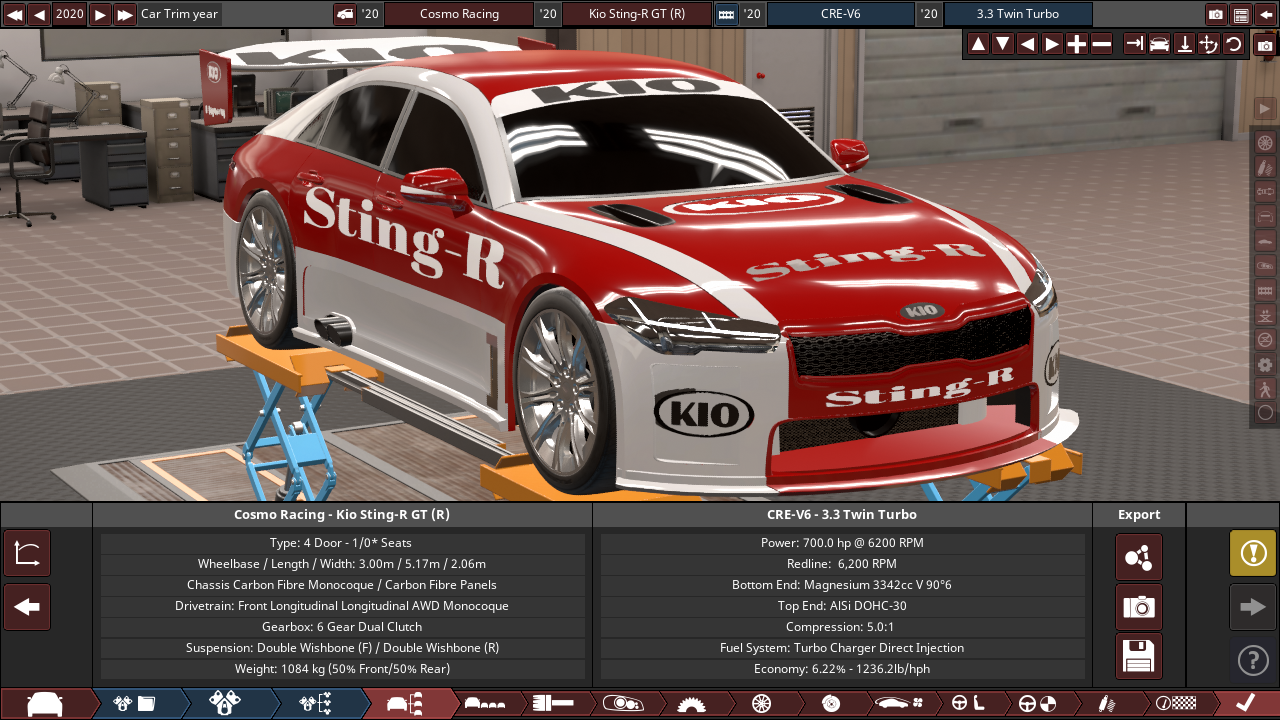Toggle the walking person icon
Screen dimensions: 1280x720
[x=1265, y=388]
